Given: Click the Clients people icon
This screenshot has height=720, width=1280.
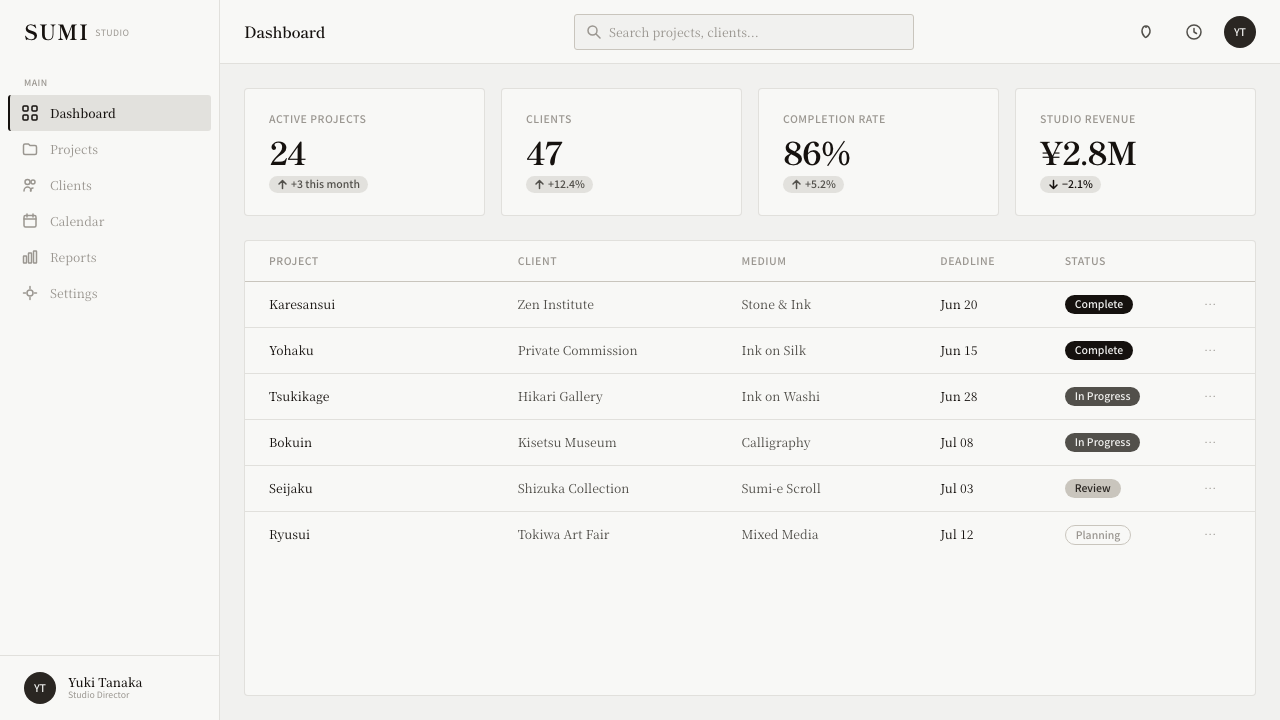Looking at the screenshot, I should [30, 185].
